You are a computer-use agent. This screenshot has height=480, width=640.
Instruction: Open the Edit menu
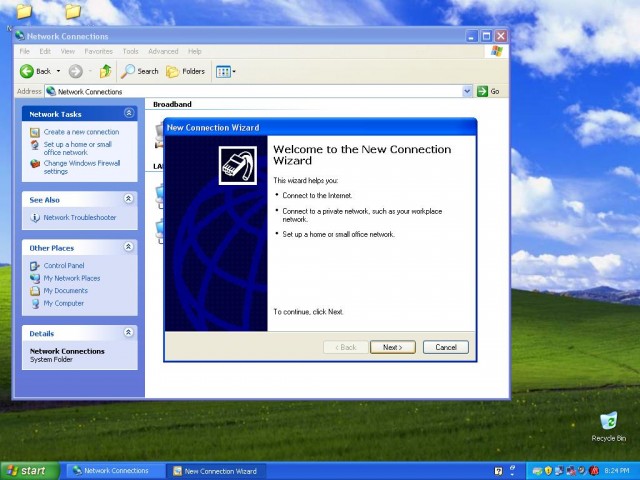(45, 51)
